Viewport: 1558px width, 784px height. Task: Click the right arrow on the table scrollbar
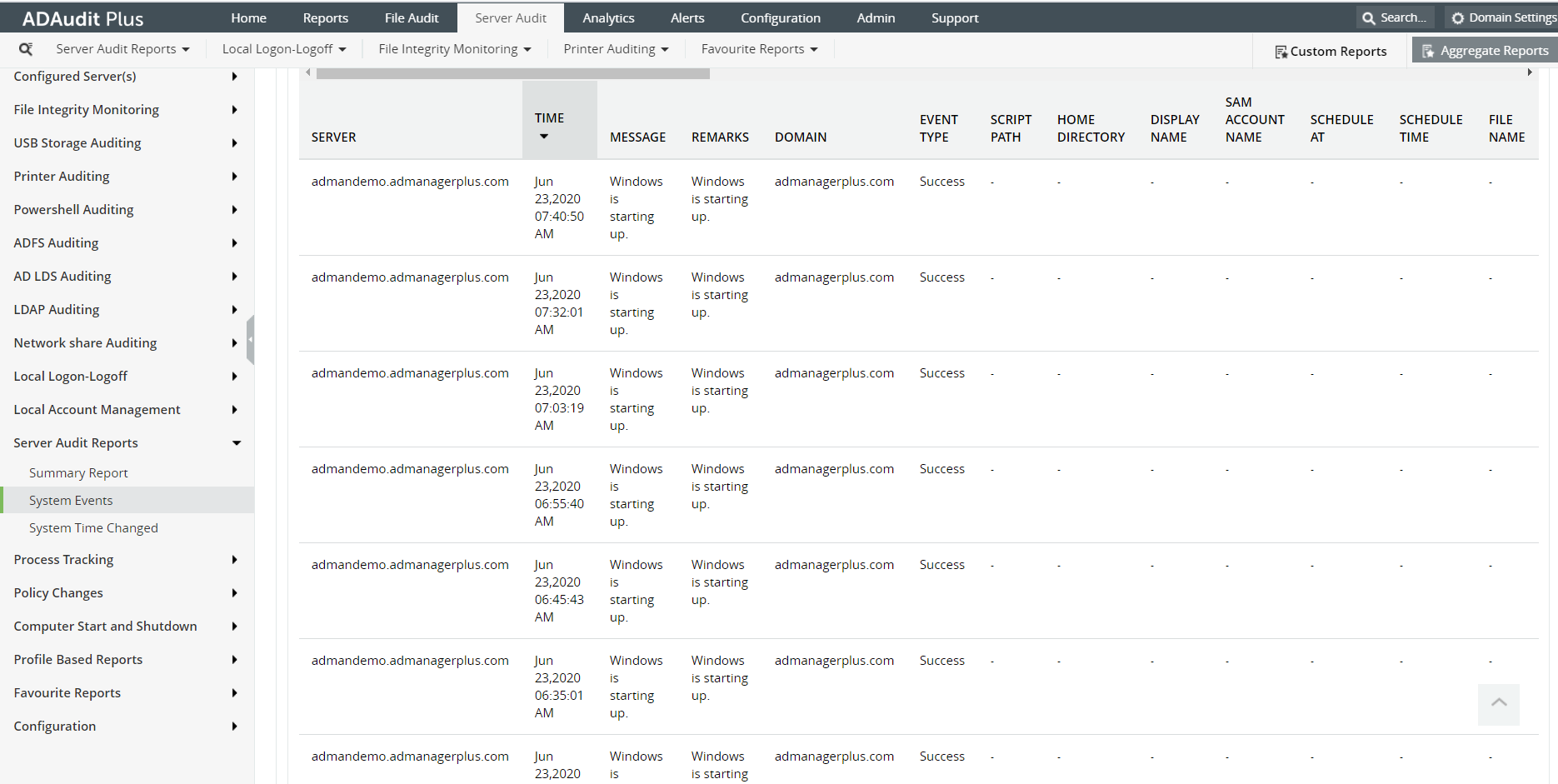point(1530,72)
